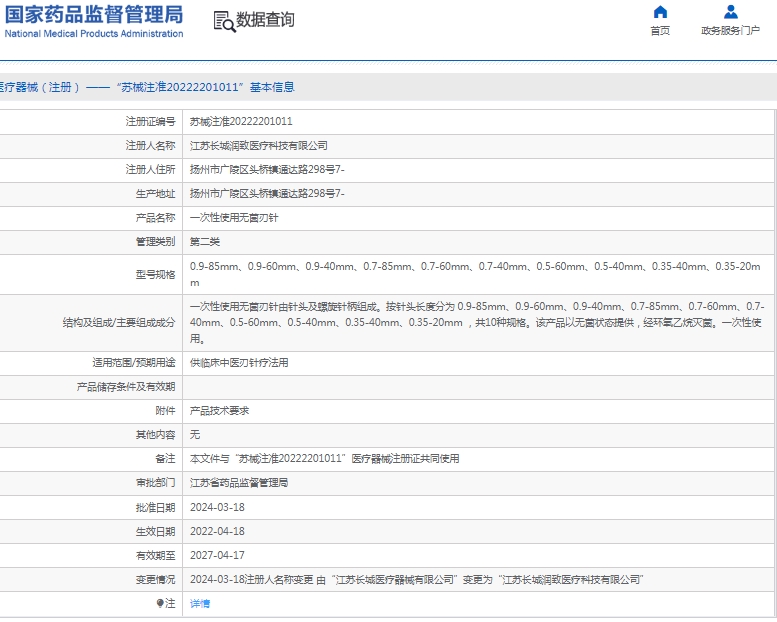Click the 变更情况 label
The width and height of the screenshot is (777, 622).
tap(156, 579)
